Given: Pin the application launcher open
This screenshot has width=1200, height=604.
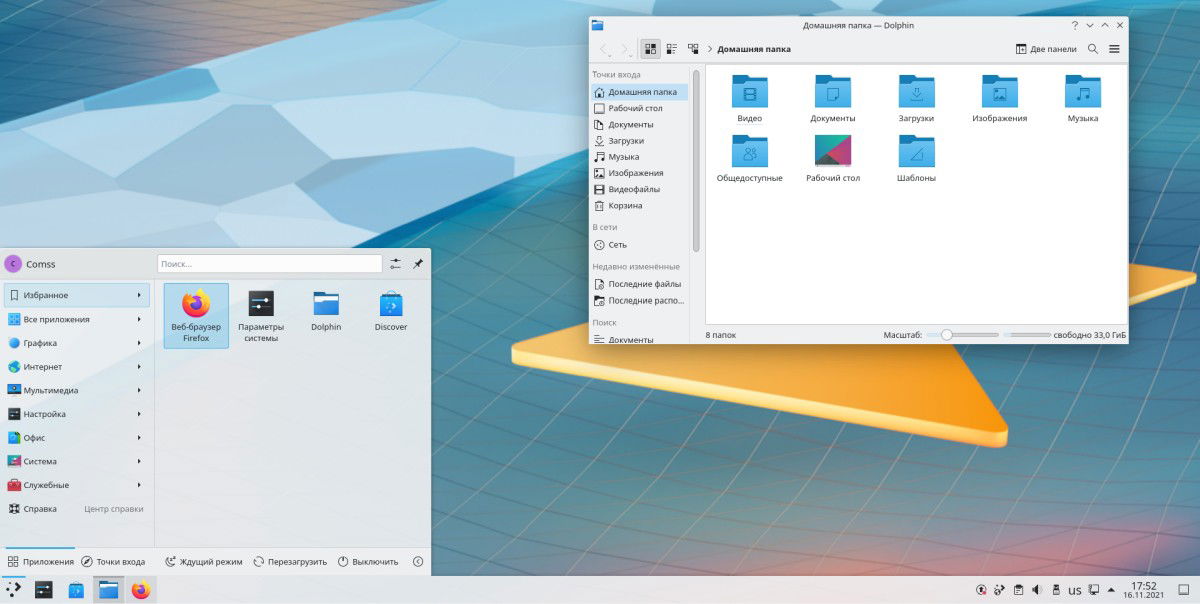Looking at the screenshot, I should tap(418, 264).
